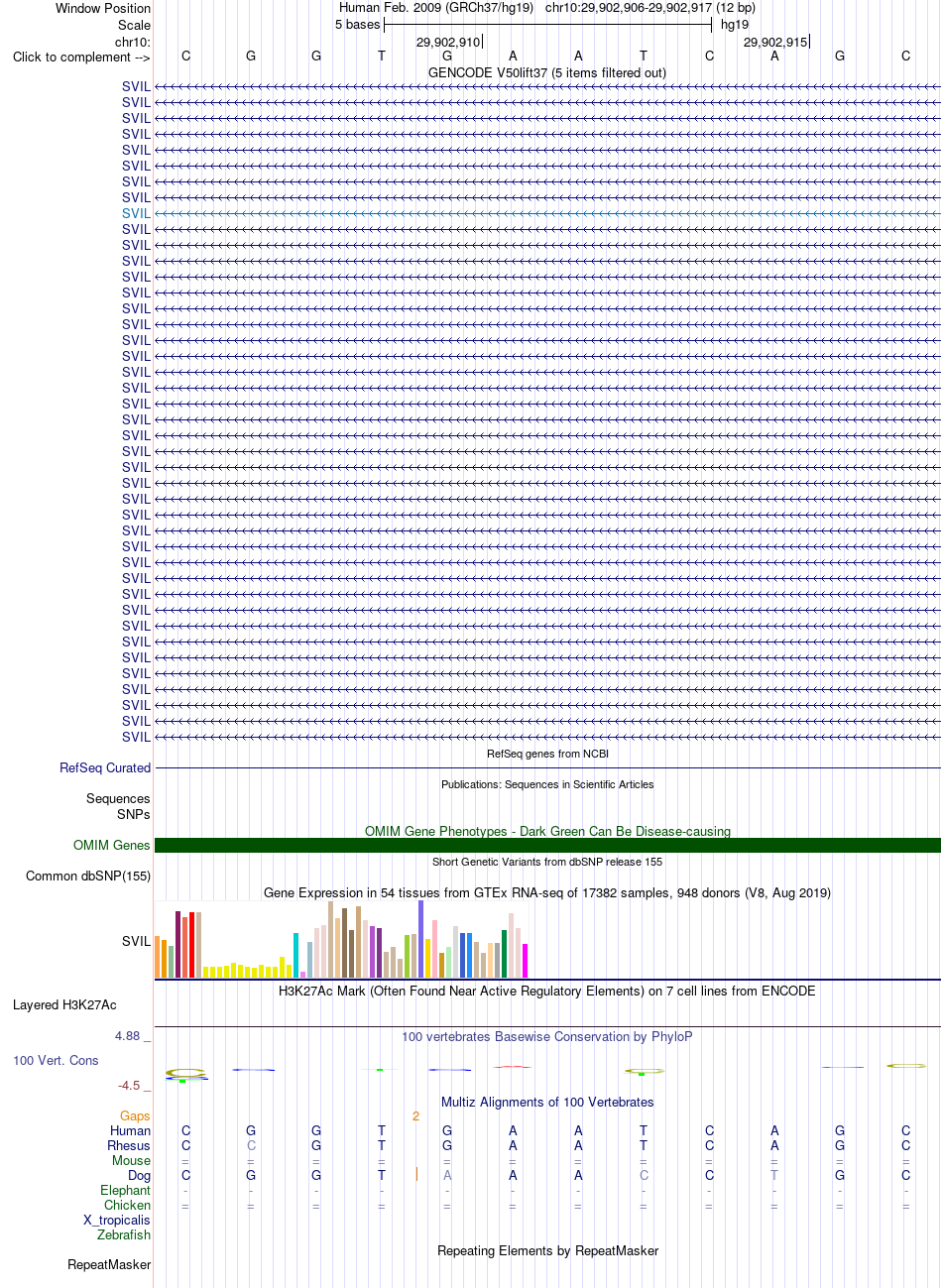Click the red PhyloP conservation bar

[x=513, y=1067]
